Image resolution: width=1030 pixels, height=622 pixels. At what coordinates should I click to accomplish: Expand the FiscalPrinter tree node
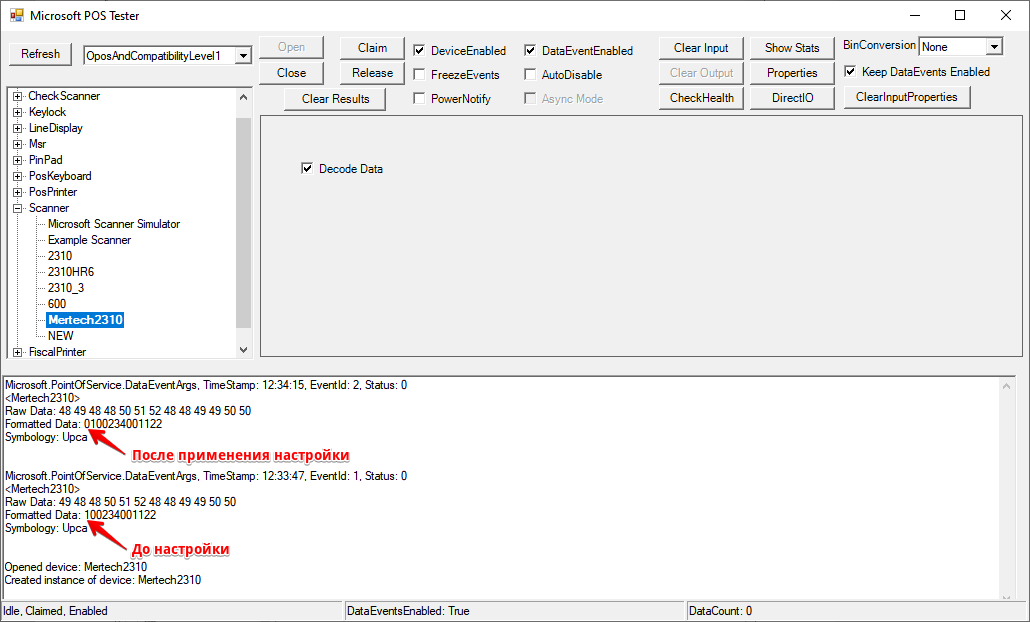click(x=18, y=352)
